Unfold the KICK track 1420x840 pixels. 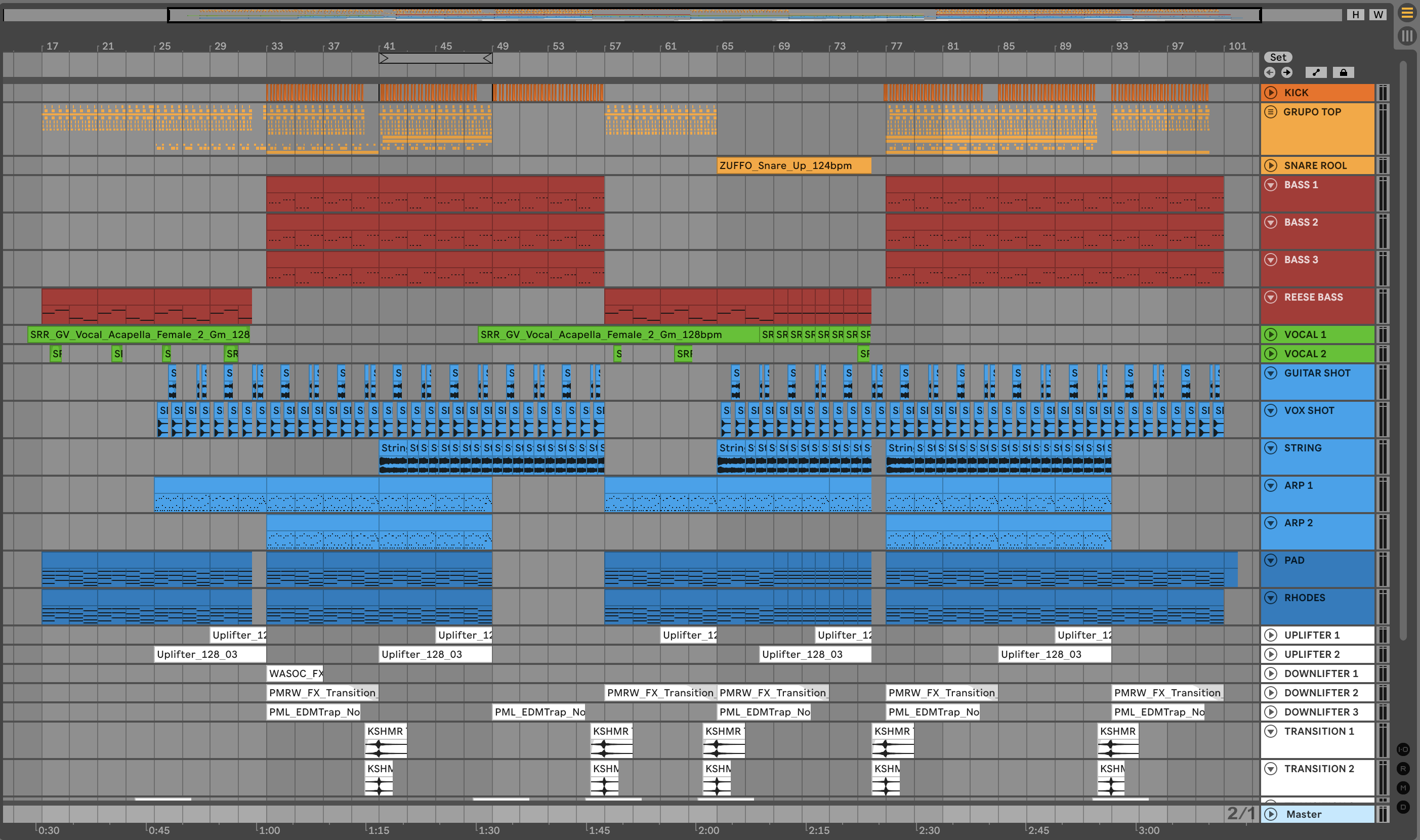(1271, 92)
